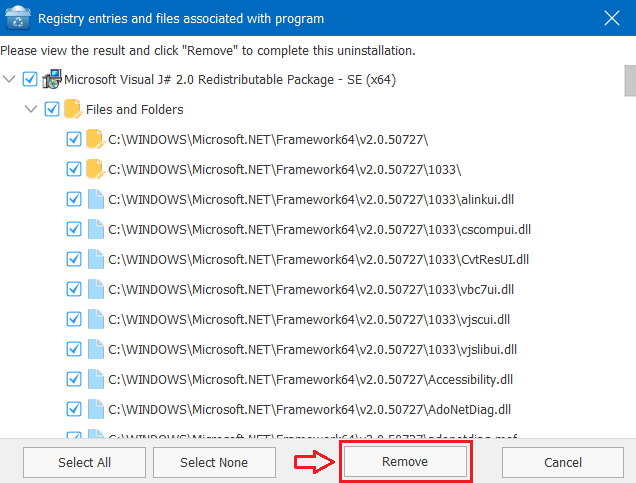636x483 pixels.
Task: Uncheck the alinkui.dll checkbox
Action: pos(74,199)
